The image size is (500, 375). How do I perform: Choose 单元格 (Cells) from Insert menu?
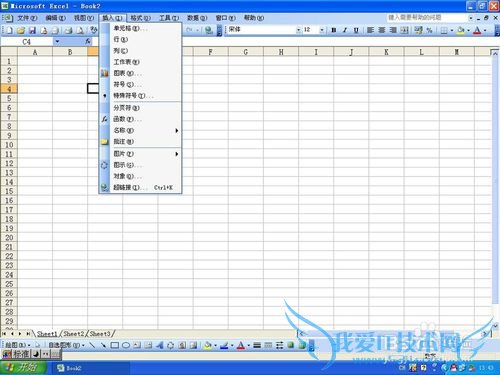pos(140,28)
